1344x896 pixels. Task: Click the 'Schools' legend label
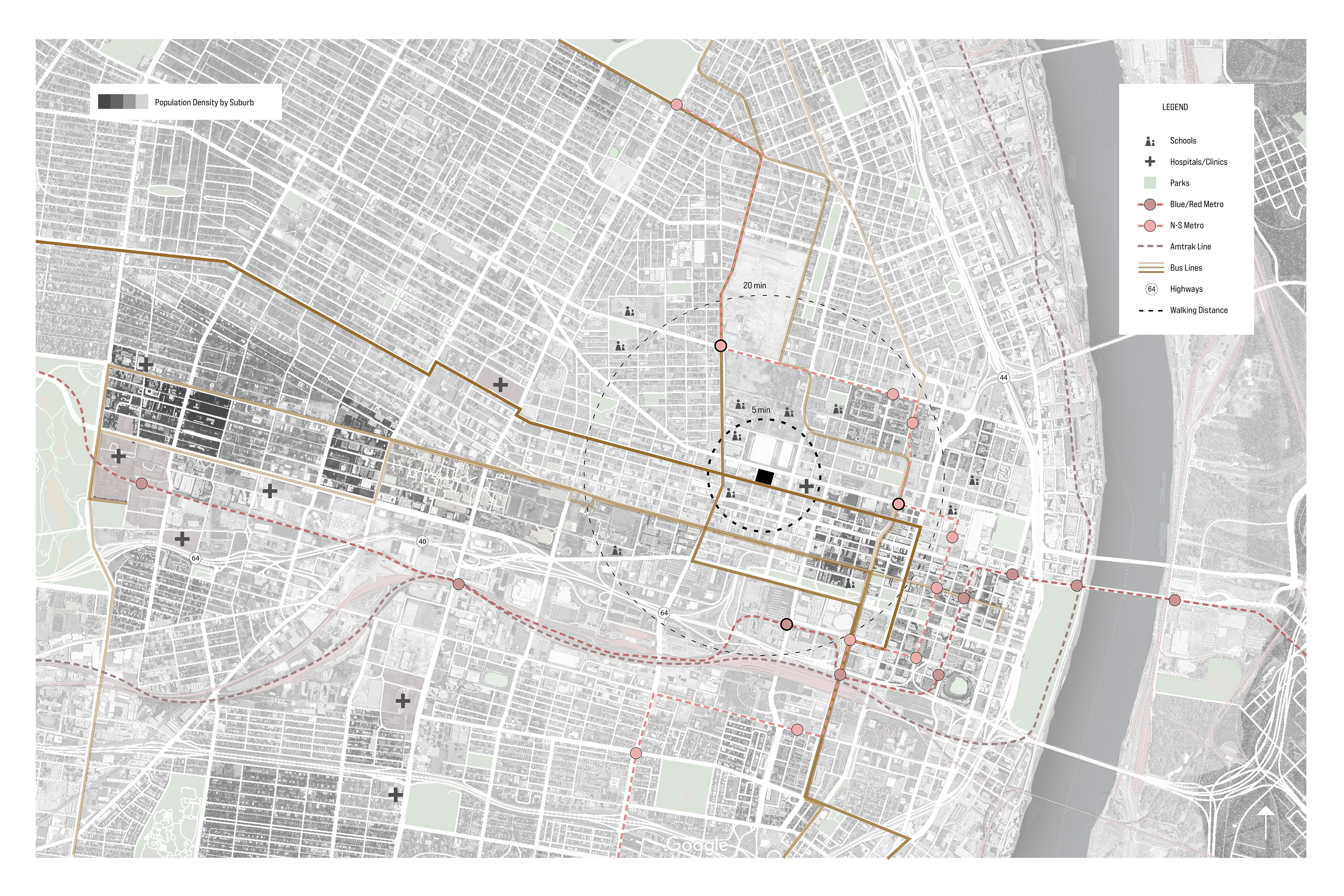point(1183,141)
